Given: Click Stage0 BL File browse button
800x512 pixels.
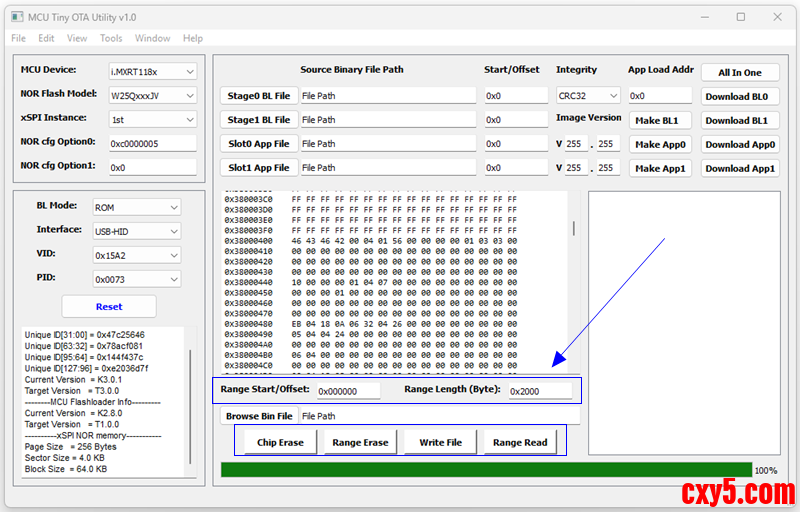Looking at the screenshot, I should (258, 96).
